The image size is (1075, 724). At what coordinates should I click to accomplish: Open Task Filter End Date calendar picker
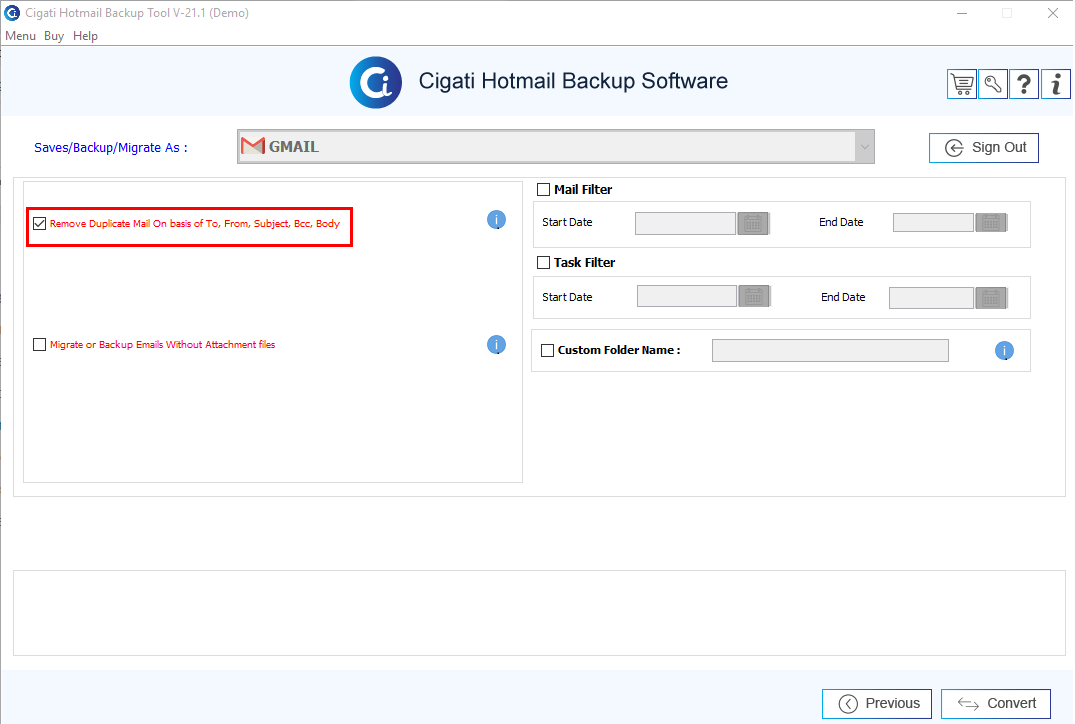(x=991, y=298)
